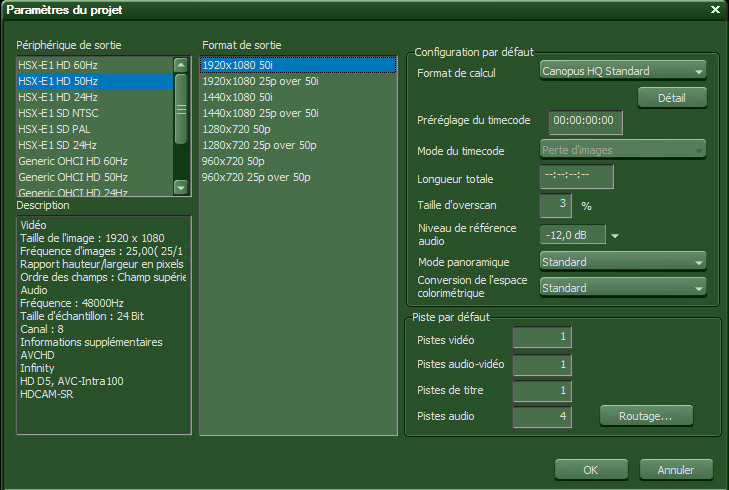Select 1920x1080 25p over 50i format
The height and width of the screenshot is (490, 729).
coord(298,81)
